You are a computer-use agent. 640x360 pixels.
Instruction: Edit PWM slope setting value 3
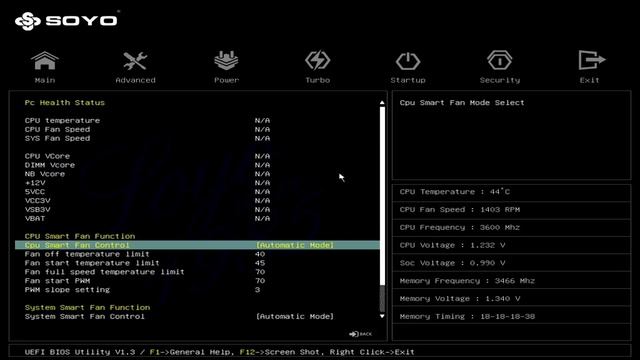[258, 290]
